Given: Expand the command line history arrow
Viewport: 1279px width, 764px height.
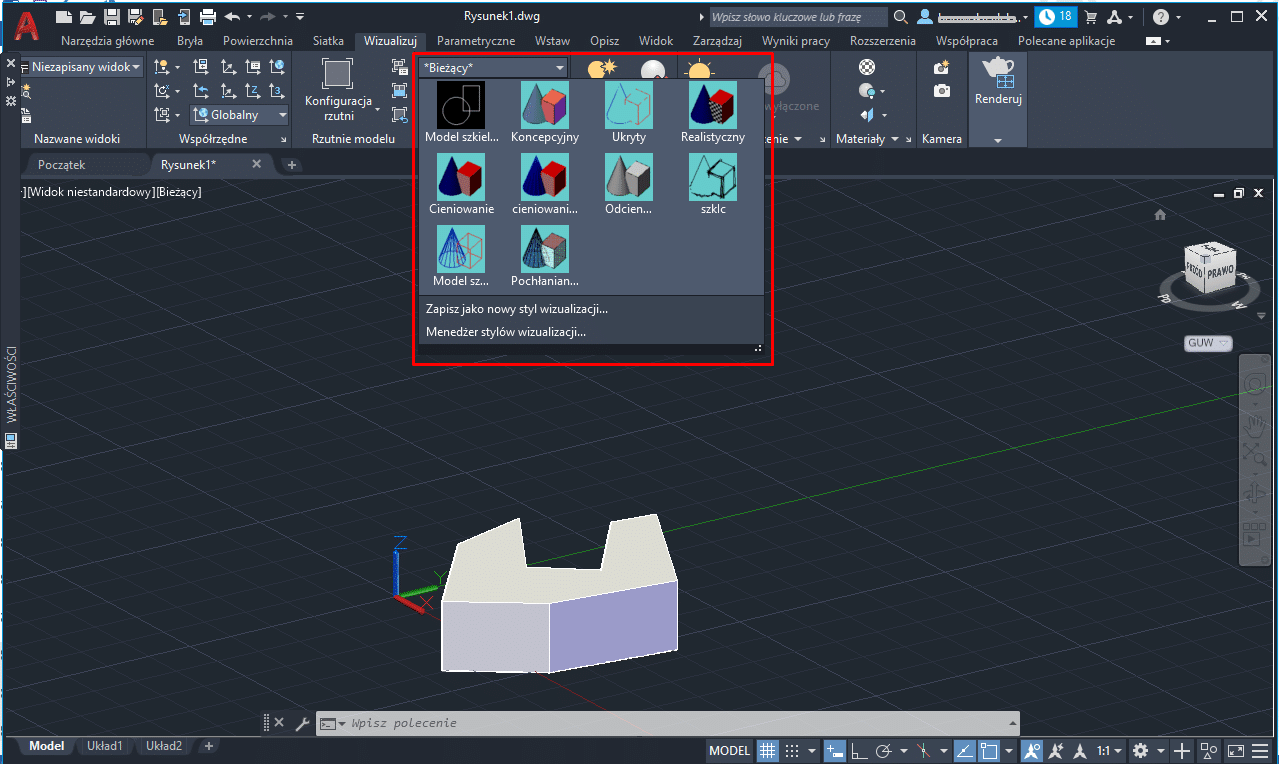Looking at the screenshot, I should click(1013, 723).
